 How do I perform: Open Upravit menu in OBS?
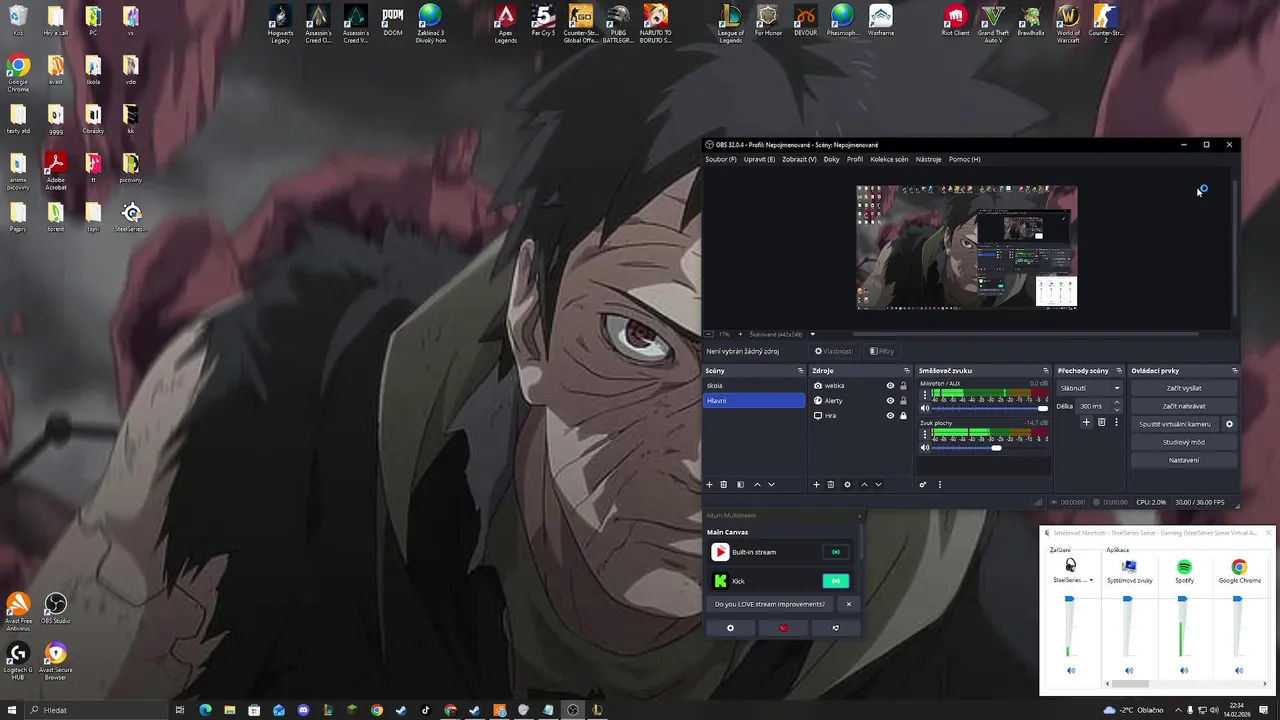pyautogui.click(x=759, y=159)
